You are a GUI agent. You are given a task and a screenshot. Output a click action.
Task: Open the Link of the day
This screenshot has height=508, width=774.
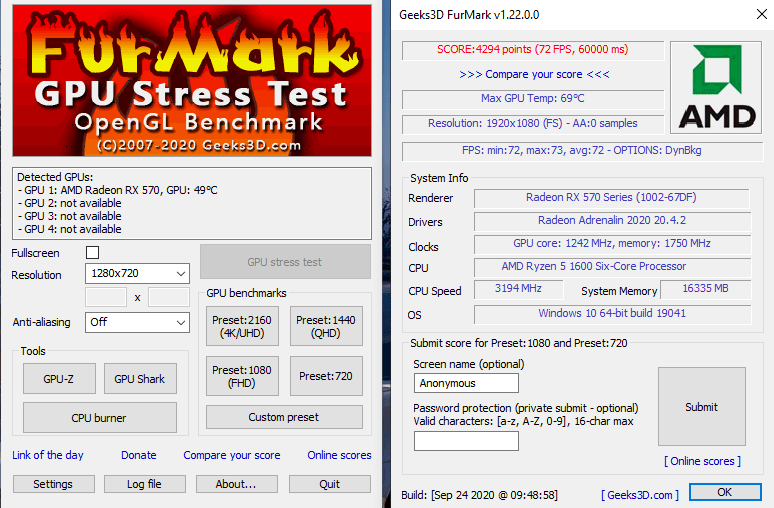coord(48,455)
